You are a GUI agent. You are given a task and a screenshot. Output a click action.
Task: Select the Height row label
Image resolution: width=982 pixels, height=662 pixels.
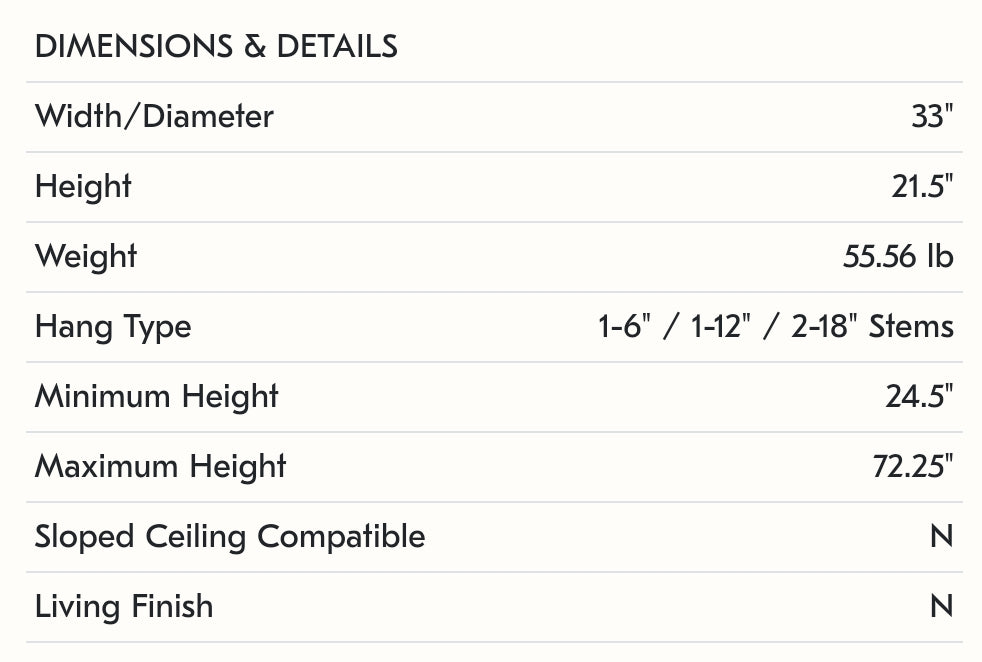(x=83, y=187)
